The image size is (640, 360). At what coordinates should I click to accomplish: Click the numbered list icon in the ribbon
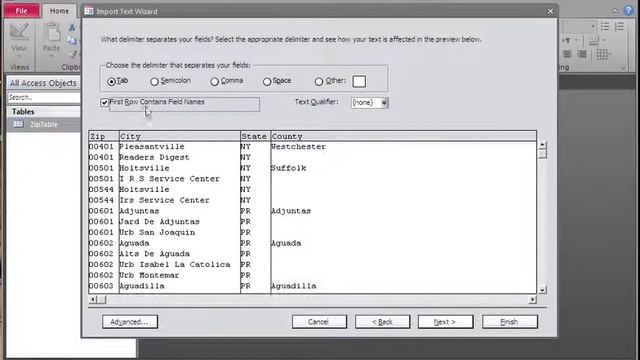click(x=620, y=27)
